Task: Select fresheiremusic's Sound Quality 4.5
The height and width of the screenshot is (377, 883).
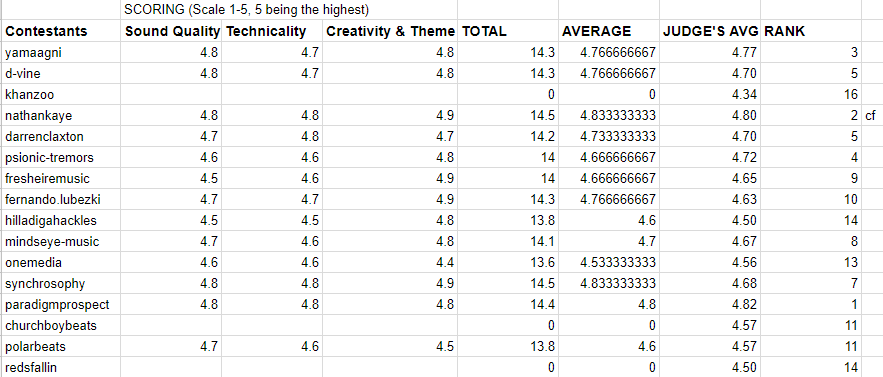Action: coord(171,179)
